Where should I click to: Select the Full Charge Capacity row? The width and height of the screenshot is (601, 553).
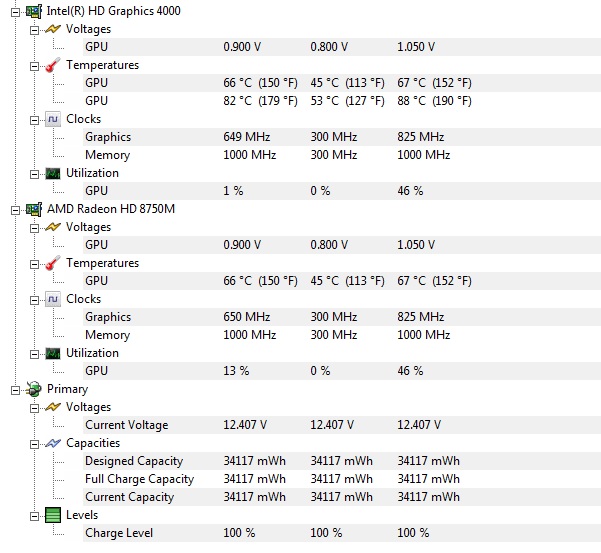pyautogui.click(x=139, y=479)
